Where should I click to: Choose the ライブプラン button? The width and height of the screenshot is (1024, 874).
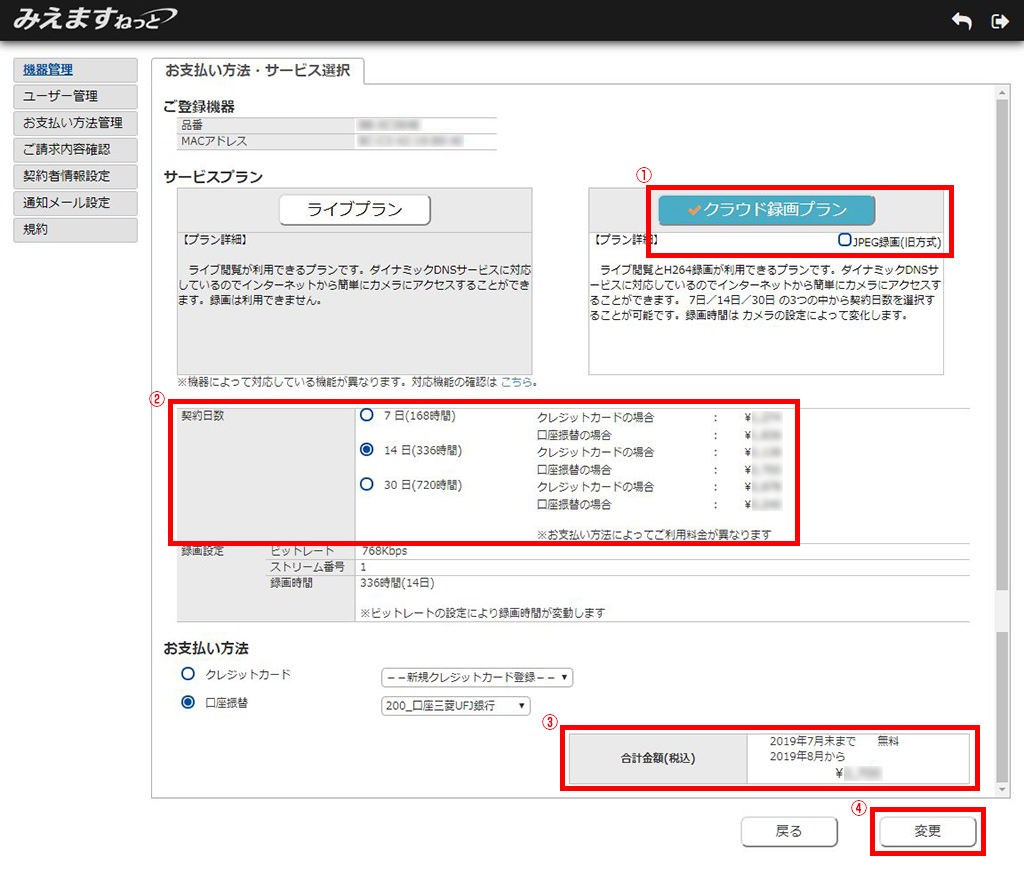pos(354,210)
